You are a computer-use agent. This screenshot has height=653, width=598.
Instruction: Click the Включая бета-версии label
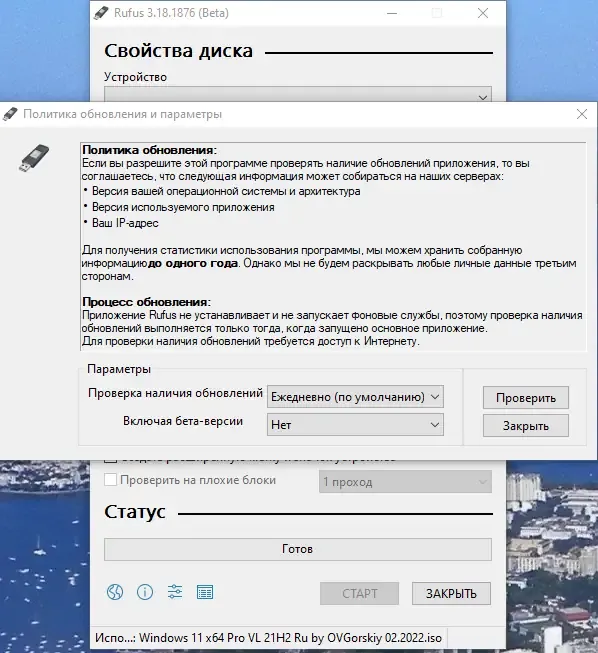183,421
